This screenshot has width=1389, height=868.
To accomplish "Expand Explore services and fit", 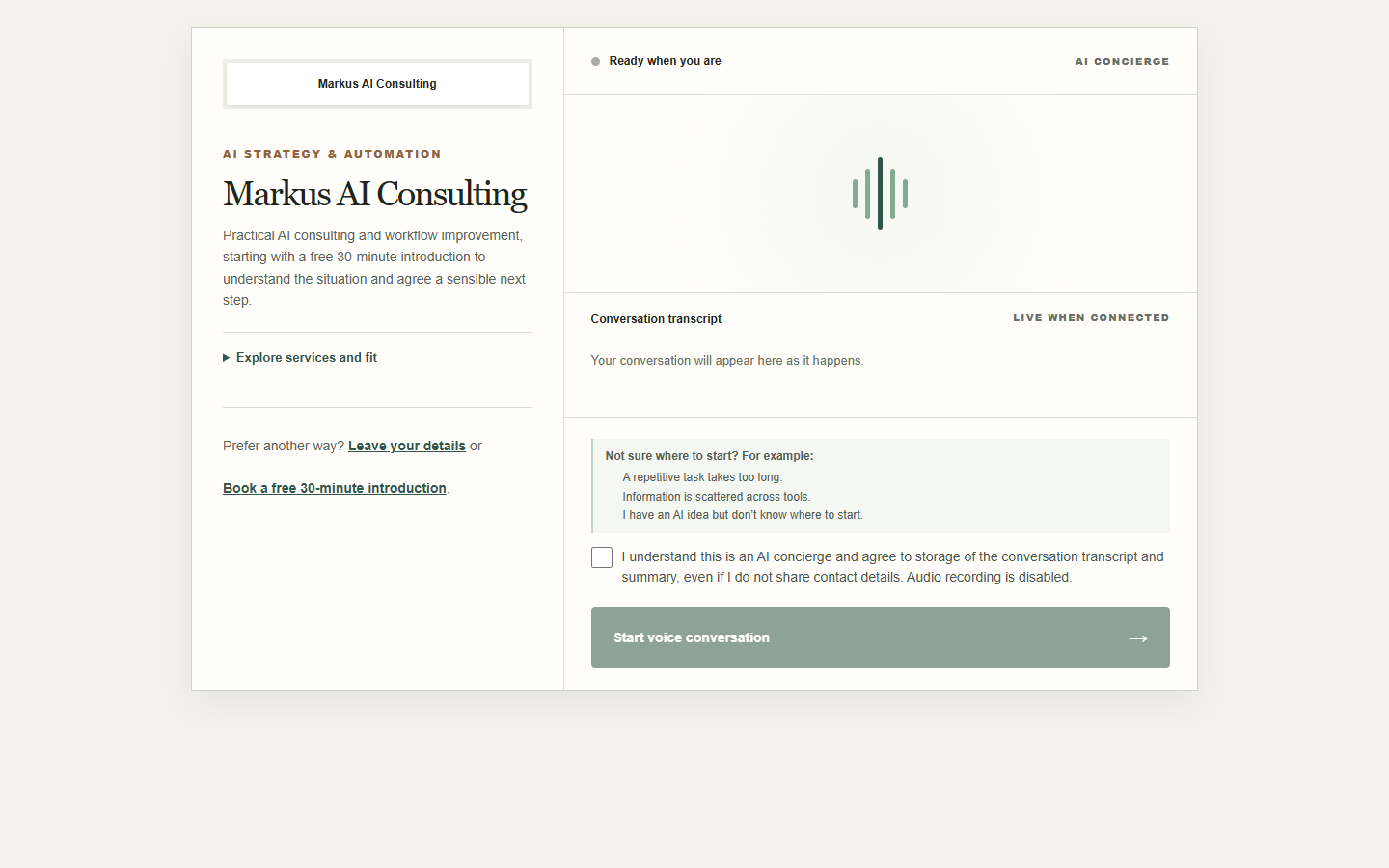I will click(300, 358).
